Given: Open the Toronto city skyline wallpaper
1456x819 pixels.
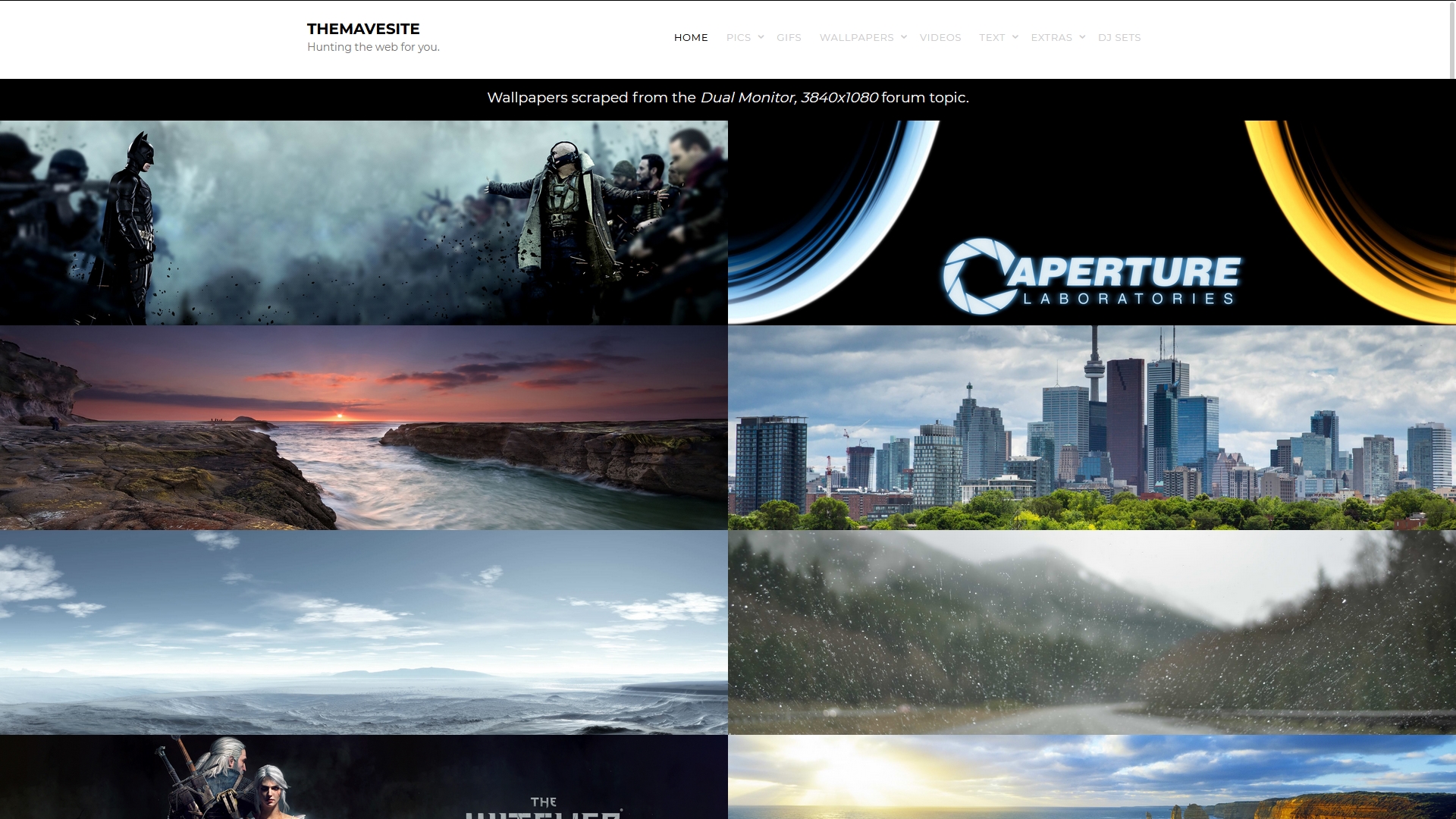Looking at the screenshot, I should point(1092,428).
